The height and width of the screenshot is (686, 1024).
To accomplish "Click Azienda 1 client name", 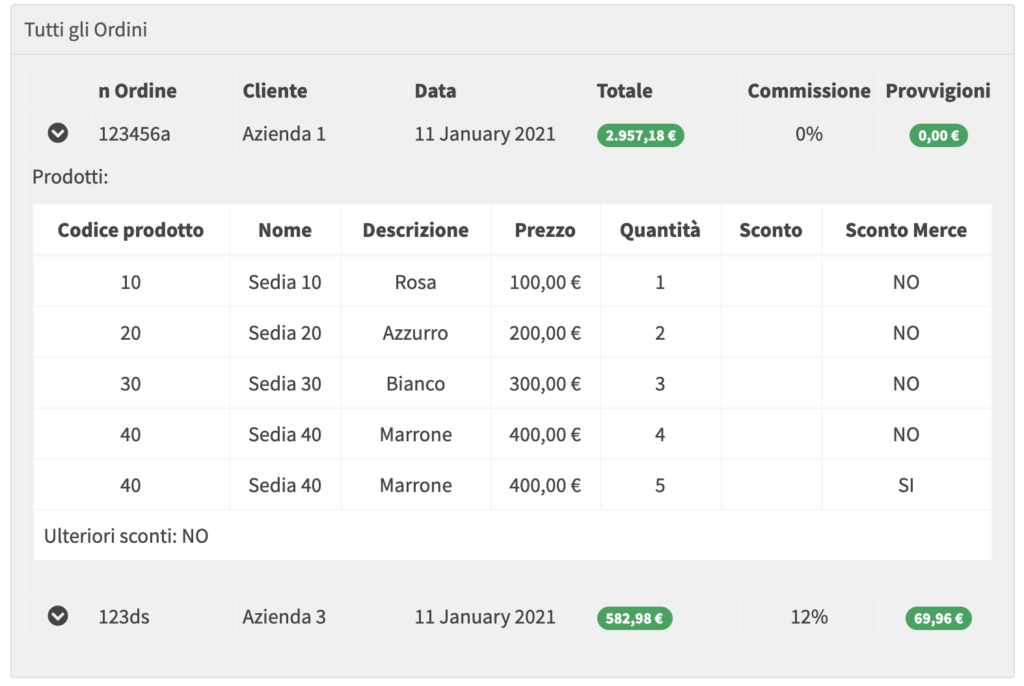I will [x=284, y=134].
